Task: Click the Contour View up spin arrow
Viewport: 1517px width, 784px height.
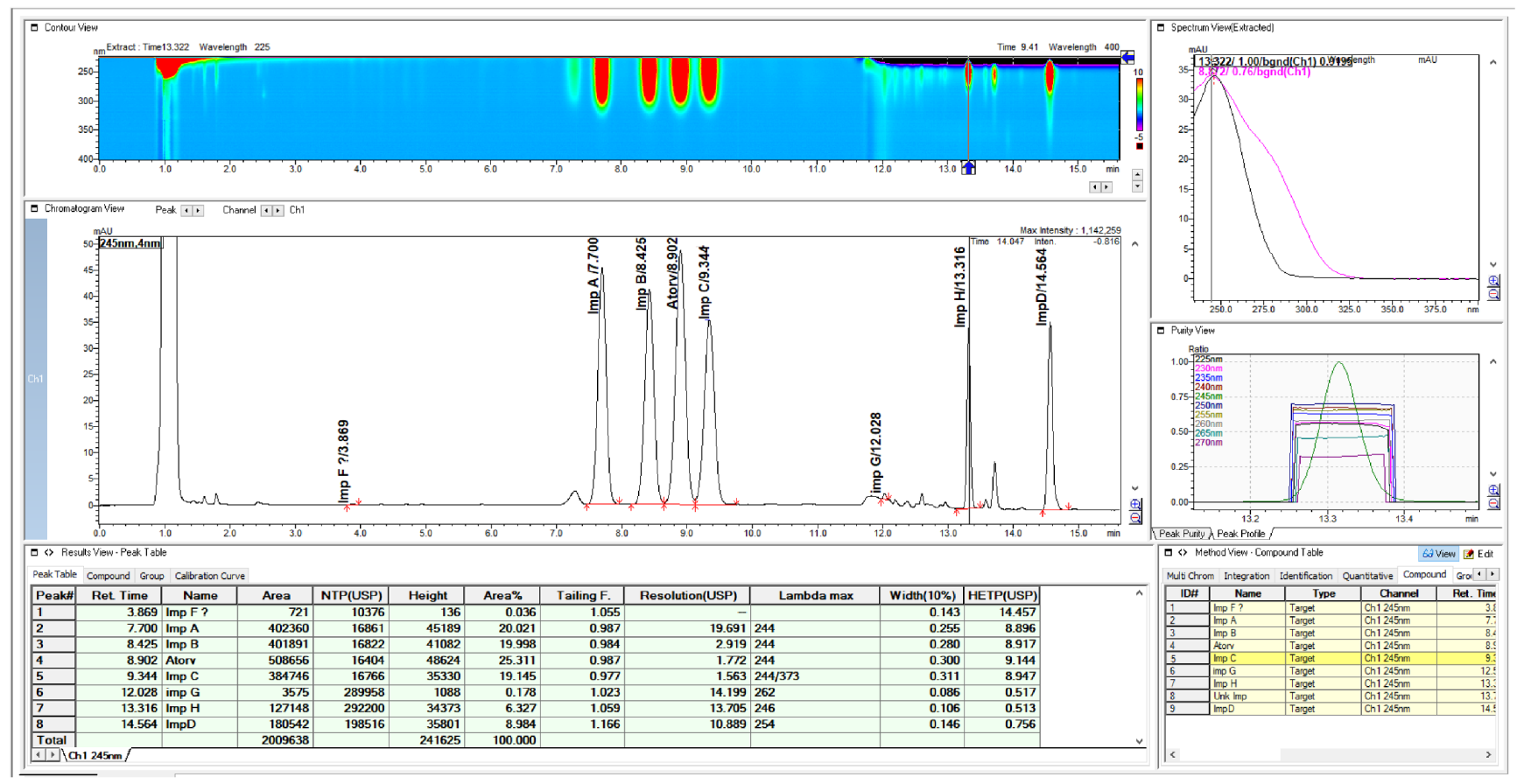Action: [x=1137, y=175]
